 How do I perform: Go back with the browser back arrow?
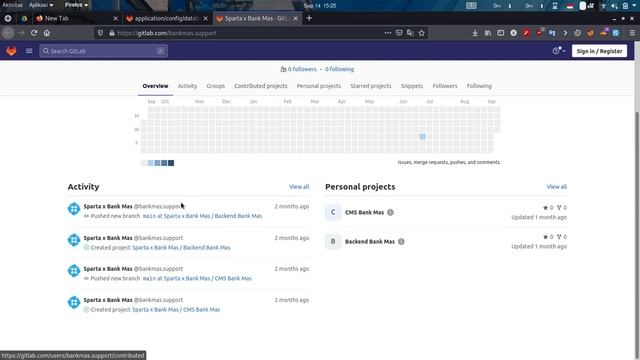pos(8,33)
